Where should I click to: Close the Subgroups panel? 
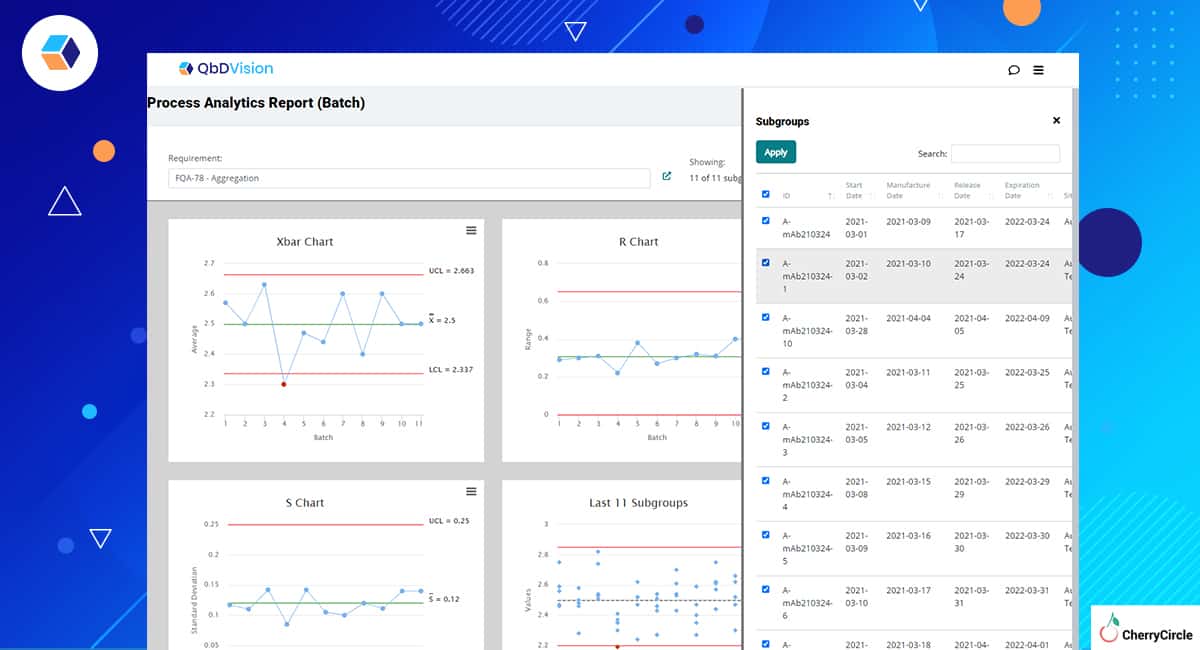(x=1056, y=120)
